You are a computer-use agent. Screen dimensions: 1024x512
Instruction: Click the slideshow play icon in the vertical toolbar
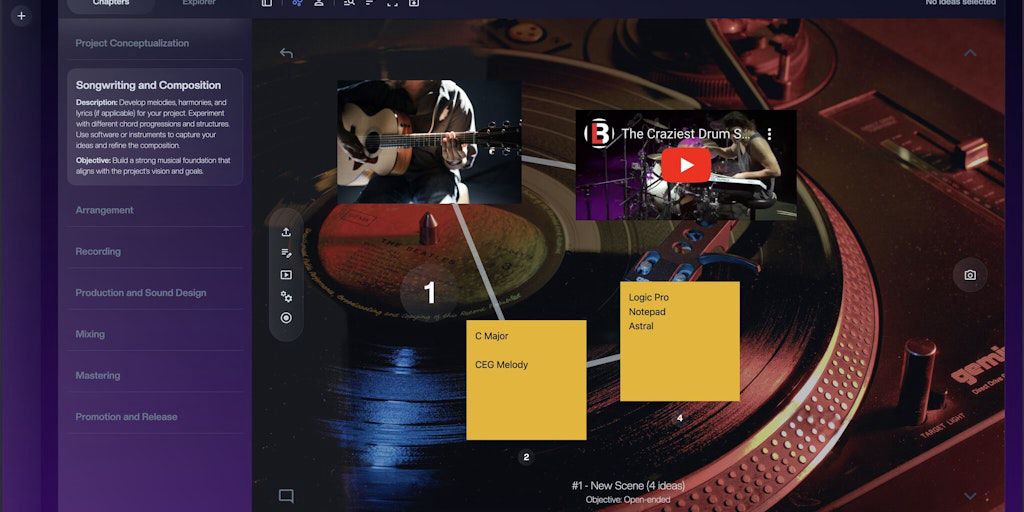pyautogui.click(x=286, y=275)
